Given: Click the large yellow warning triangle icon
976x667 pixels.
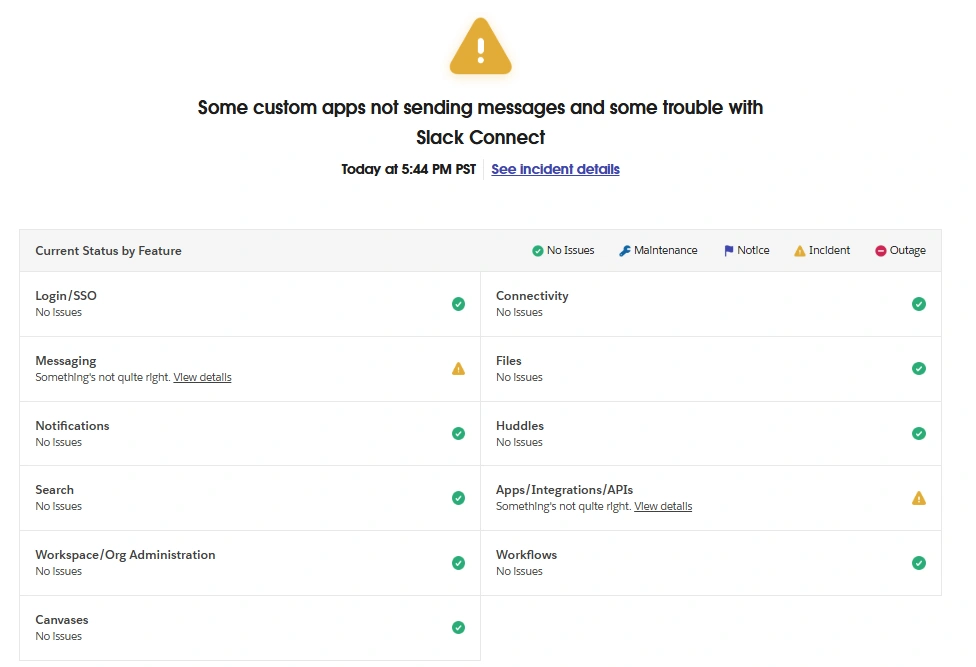Looking at the screenshot, I should point(481,47).
